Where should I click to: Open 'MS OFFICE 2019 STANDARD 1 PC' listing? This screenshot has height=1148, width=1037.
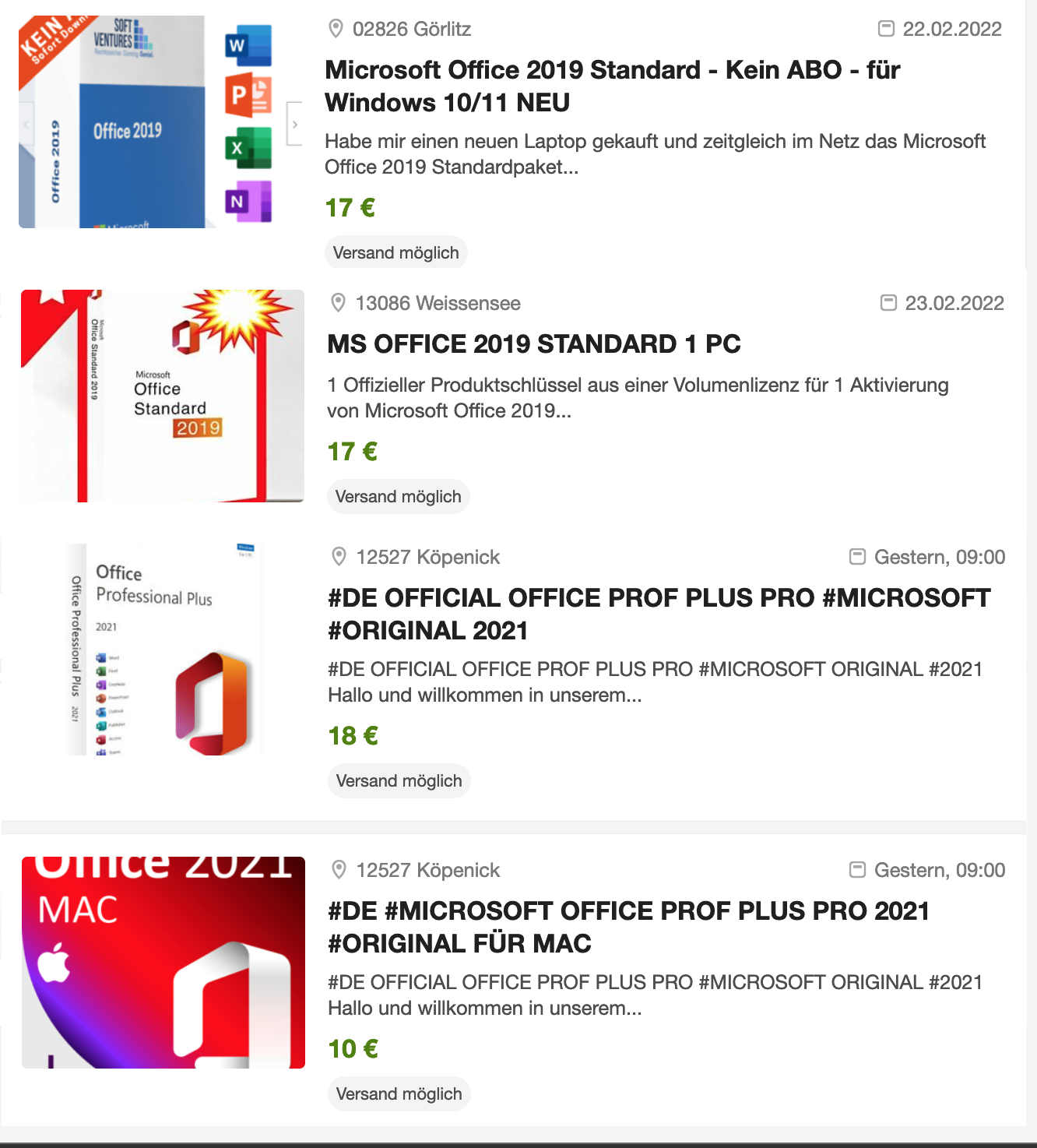(533, 343)
